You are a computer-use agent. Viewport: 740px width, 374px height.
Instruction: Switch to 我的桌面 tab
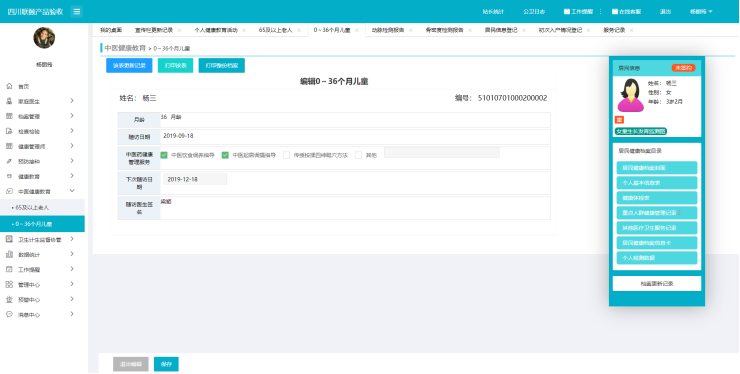(x=111, y=30)
